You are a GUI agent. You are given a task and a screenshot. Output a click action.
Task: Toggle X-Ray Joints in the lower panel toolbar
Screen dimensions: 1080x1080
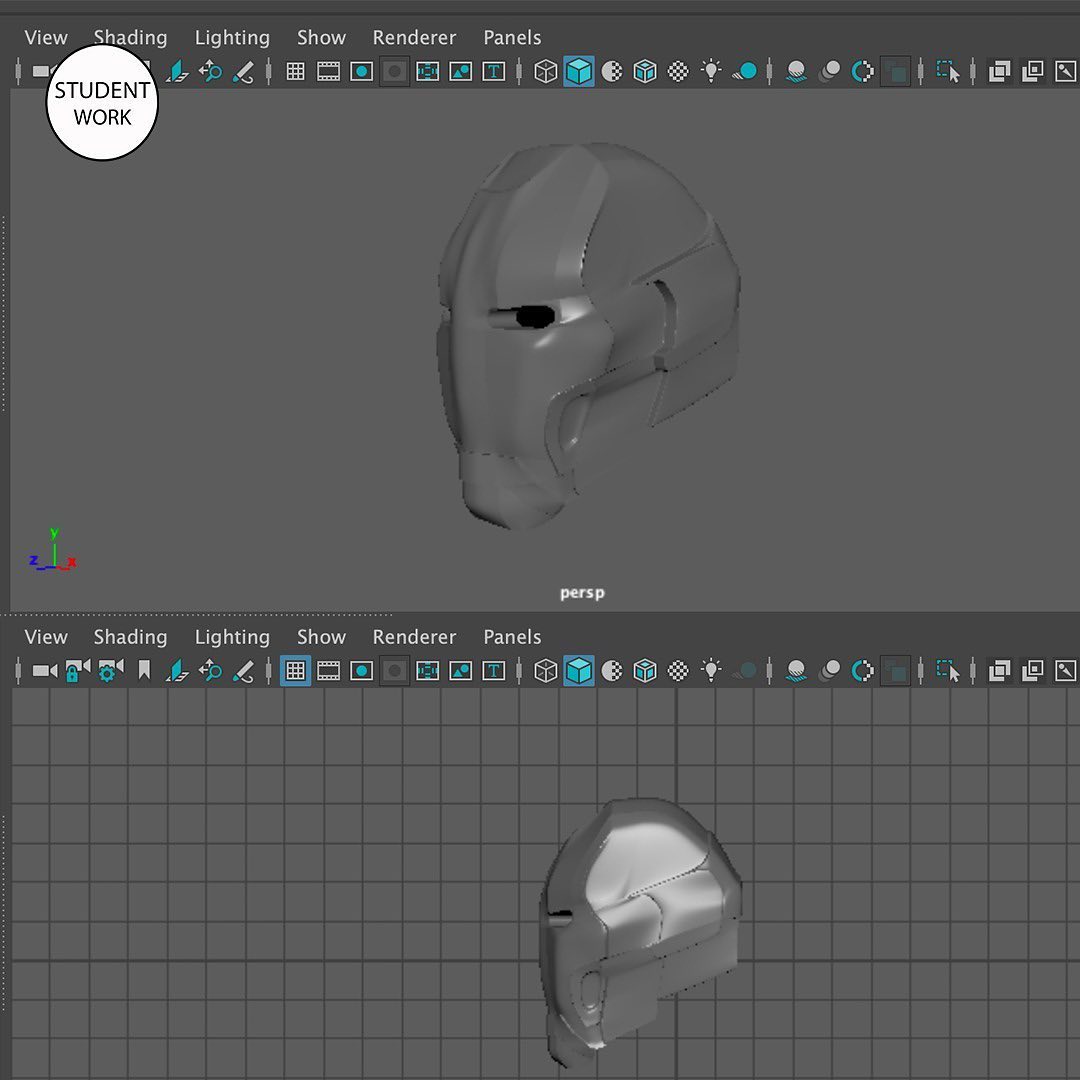click(x=1066, y=671)
